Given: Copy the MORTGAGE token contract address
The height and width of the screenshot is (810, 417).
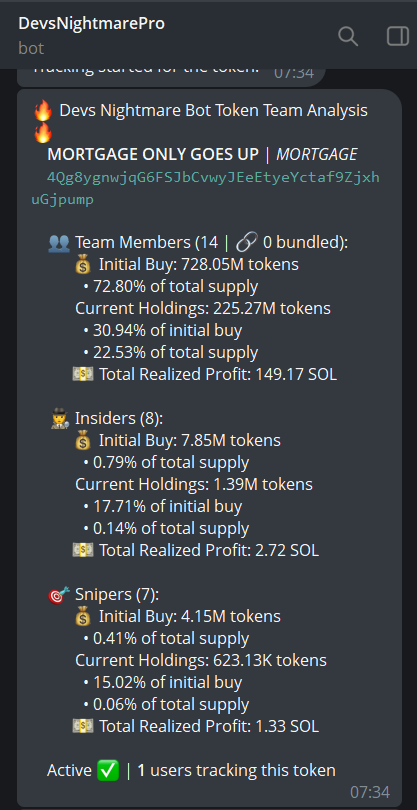Looking at the screenshot, I should coord(206,189).
